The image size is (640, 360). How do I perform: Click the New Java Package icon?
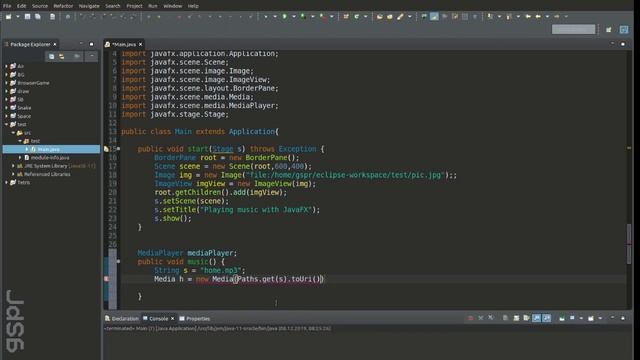[346, 16]
